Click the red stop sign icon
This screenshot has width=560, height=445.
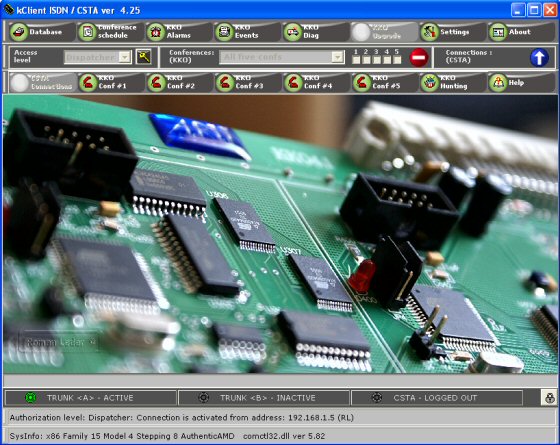tap(419, 57)
